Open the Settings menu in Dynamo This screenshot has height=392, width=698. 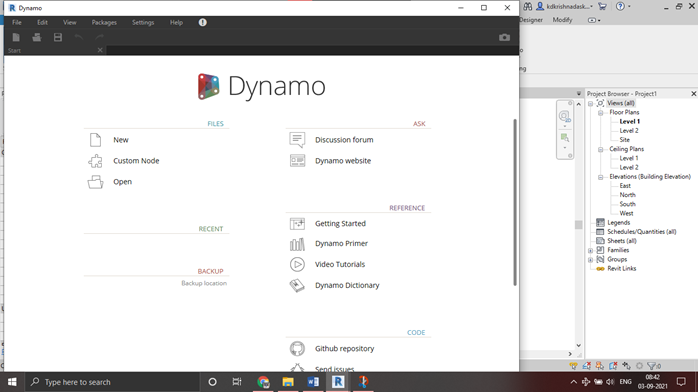click(x=143, y=22)
